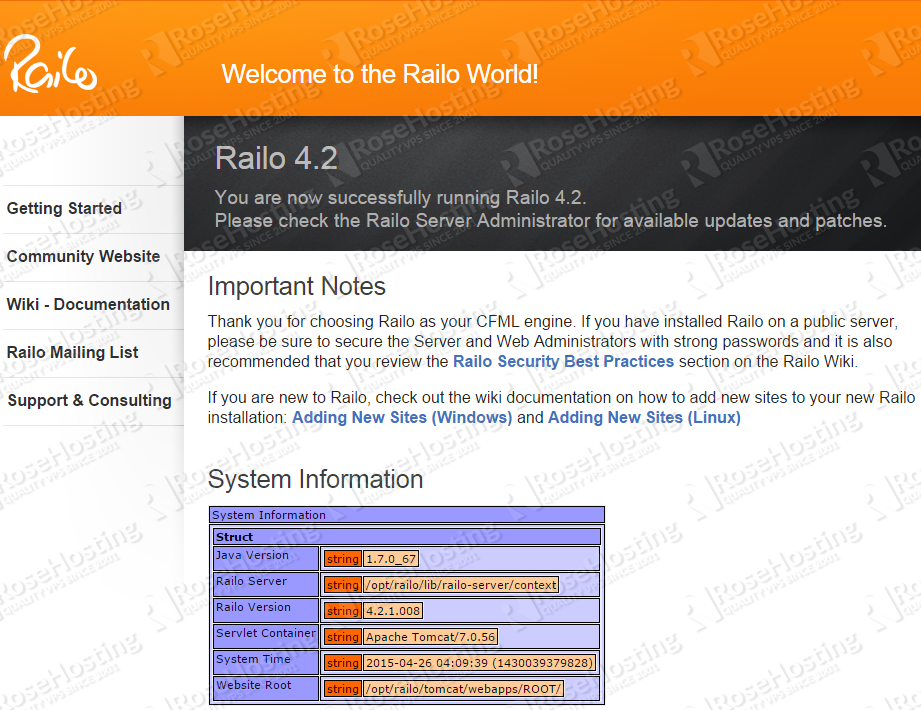Click the Website Root row label

tap(266, 688)
